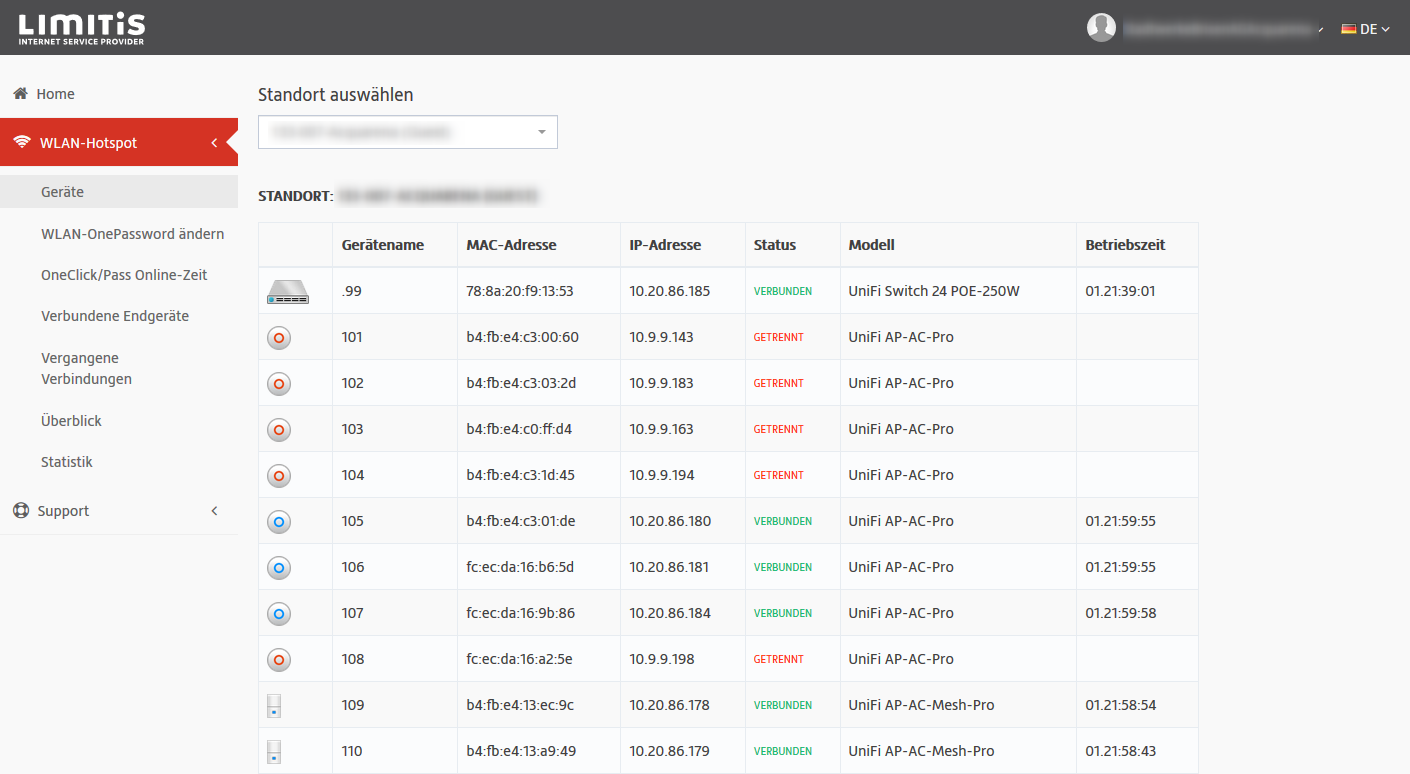Expand the Support menu section
Image resolution: width=1410 pixels, height=774 pixels.
pyautogui.click(x=118, y=511)
